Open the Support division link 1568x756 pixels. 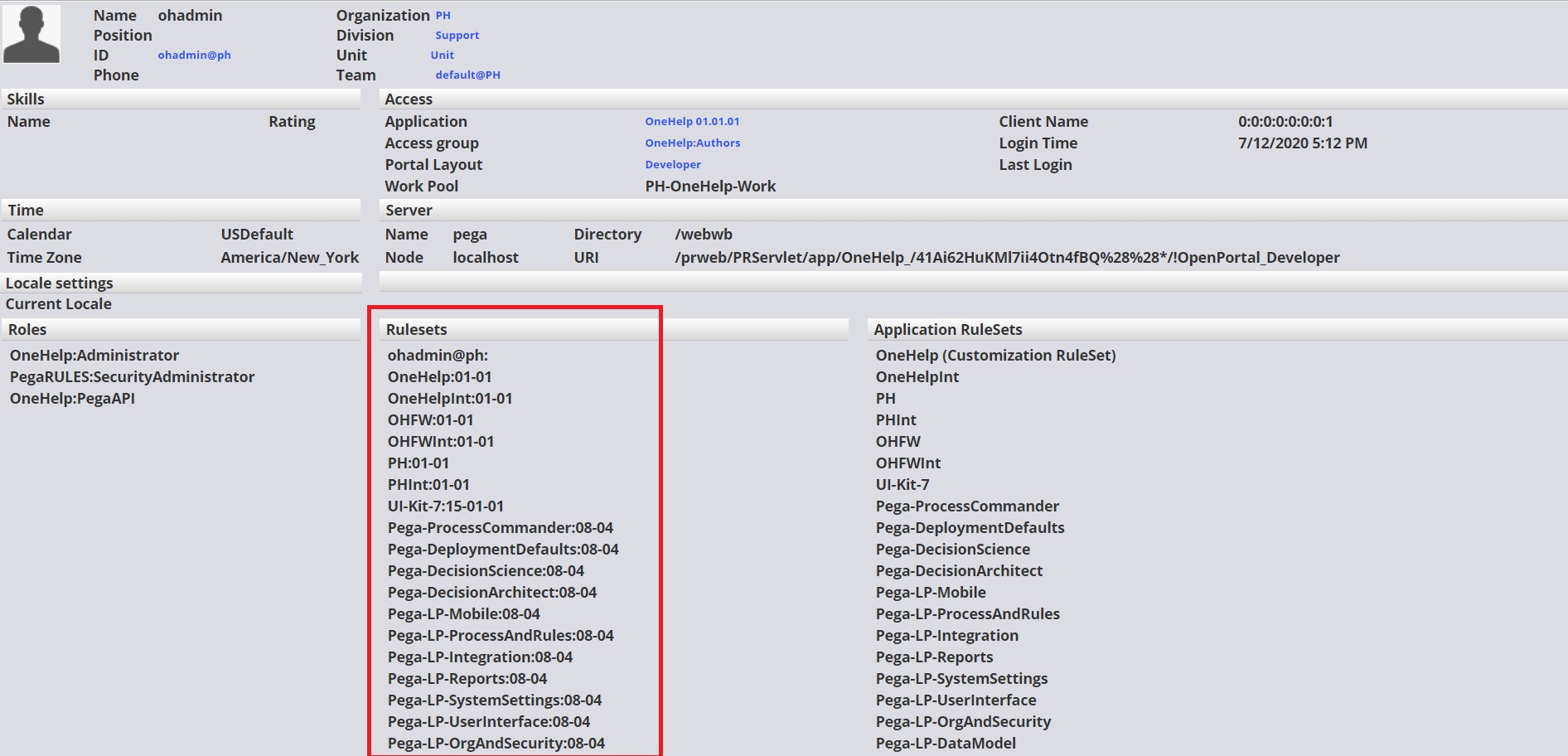457,35
